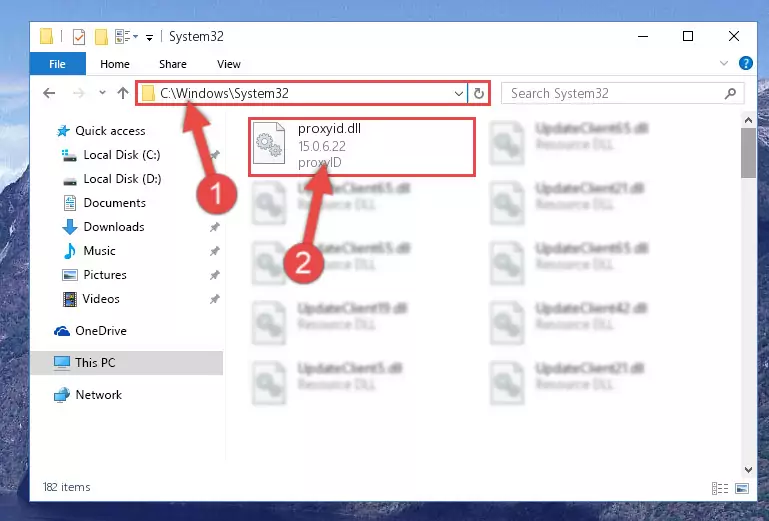Open Help with the question mark icon
Screen dimensions: 769x521
point(745,63)
